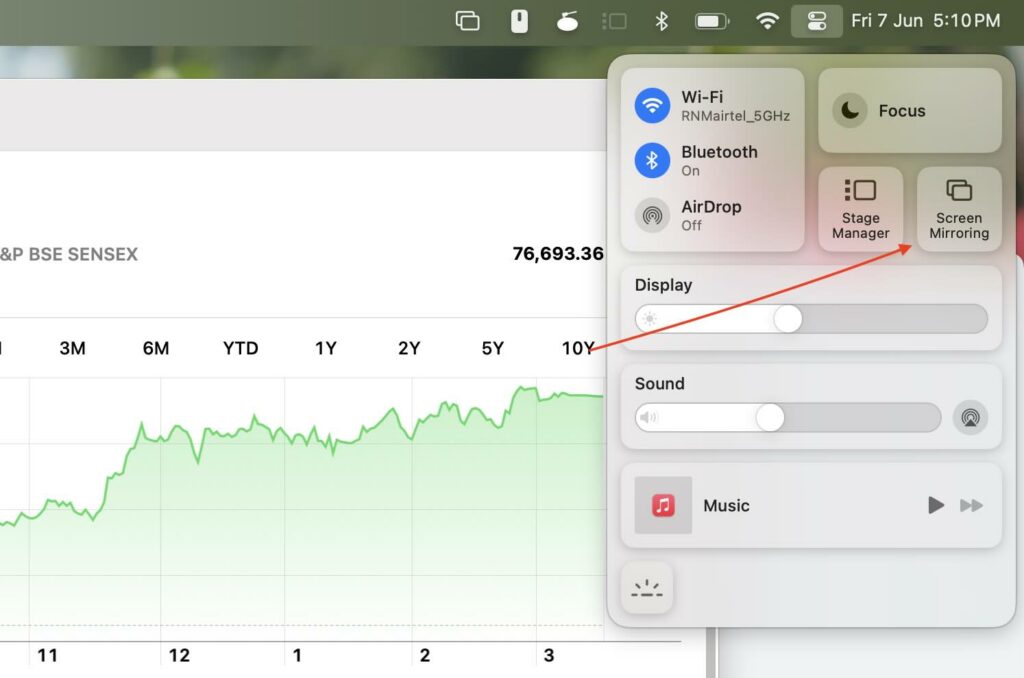Viewport: 1024px width, 678px height.
Task: Open the battery status menu bar icon
Action: tap(712, 21)
